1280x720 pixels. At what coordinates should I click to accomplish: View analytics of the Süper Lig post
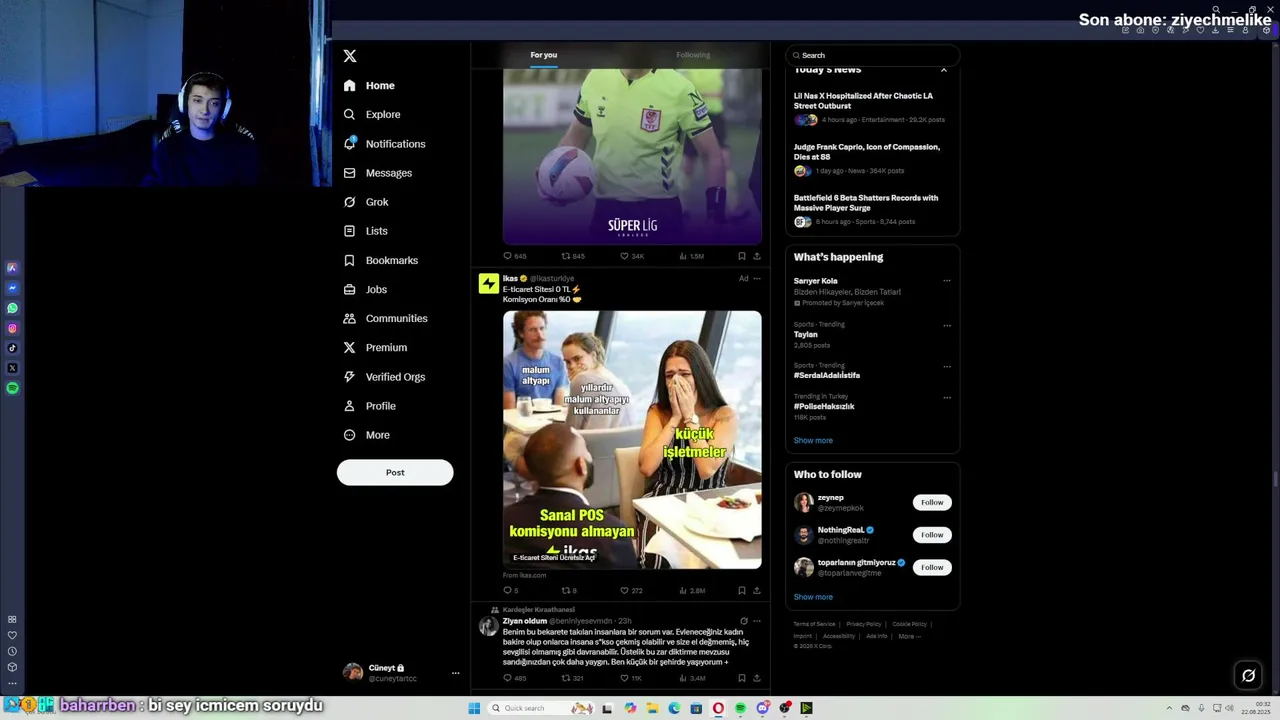coord(683,256)
